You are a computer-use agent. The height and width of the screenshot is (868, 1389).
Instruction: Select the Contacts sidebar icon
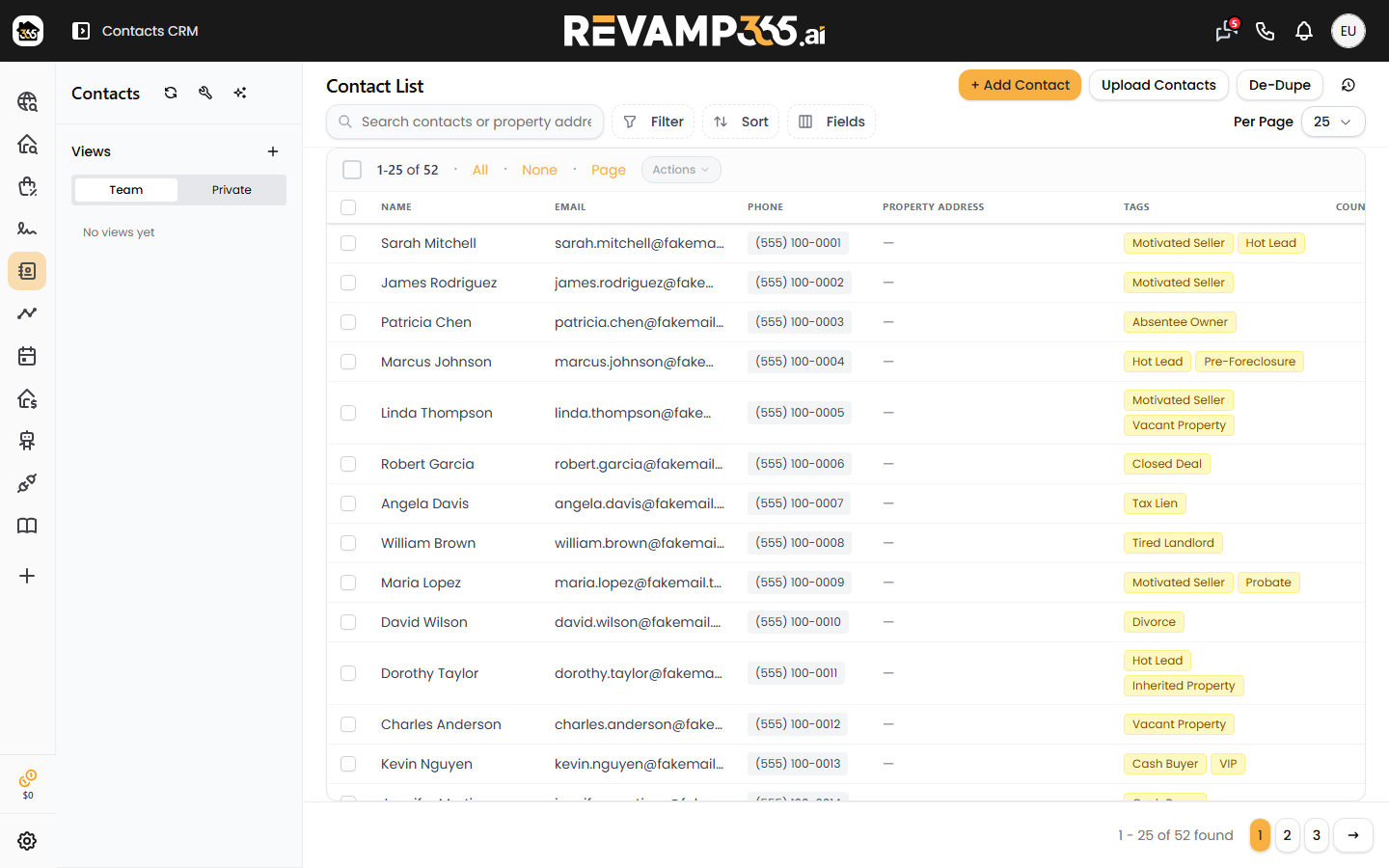coord(27,271)
